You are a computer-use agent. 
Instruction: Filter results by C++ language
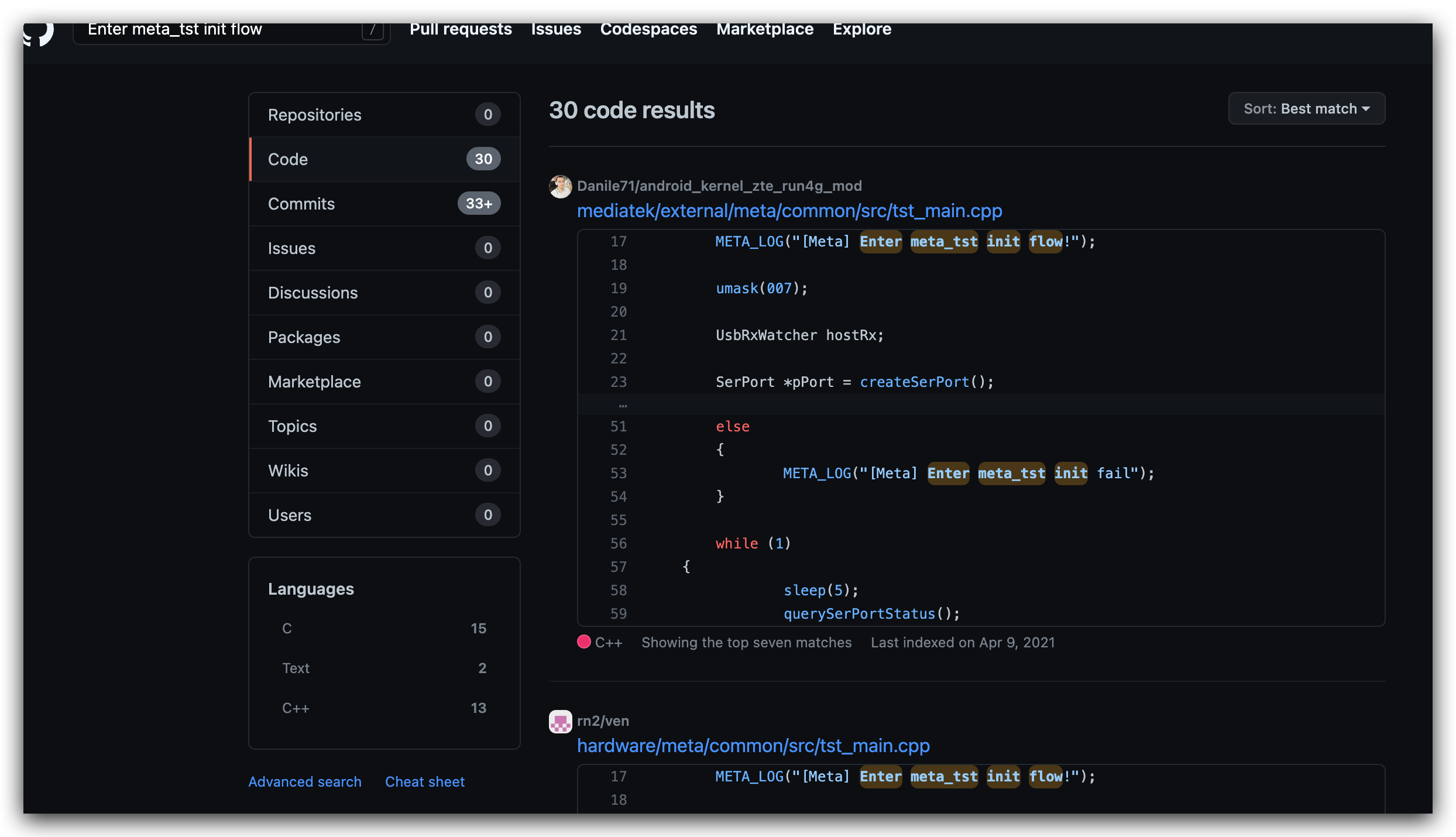click(384, 708)
